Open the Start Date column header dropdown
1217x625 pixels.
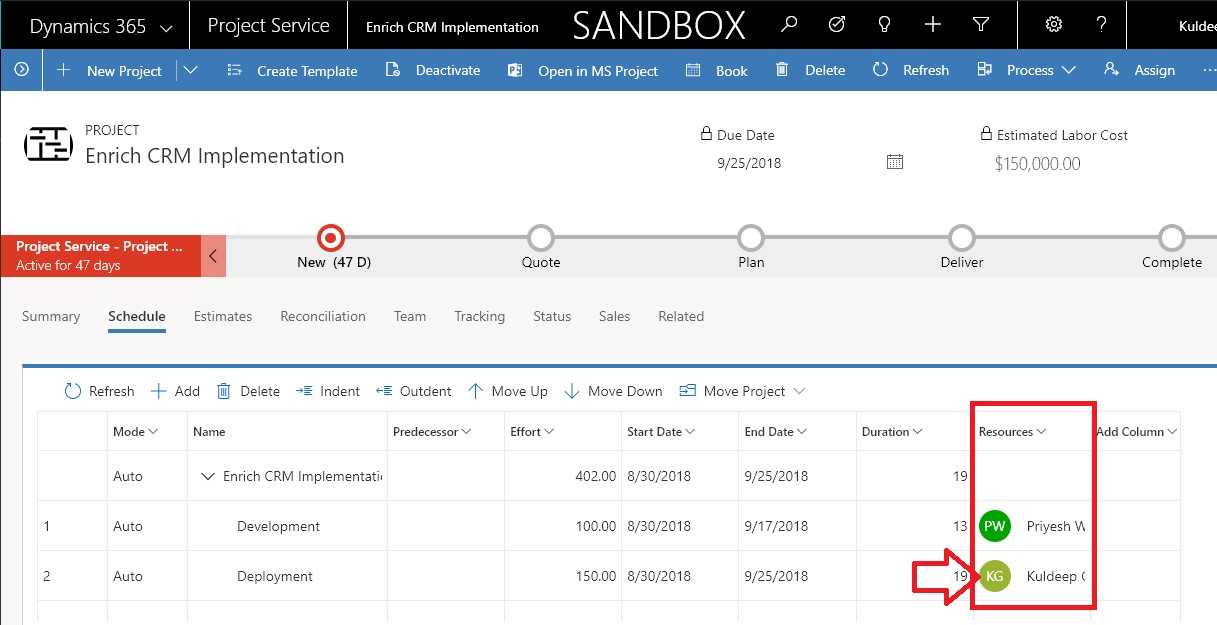(x=689, y=432)
